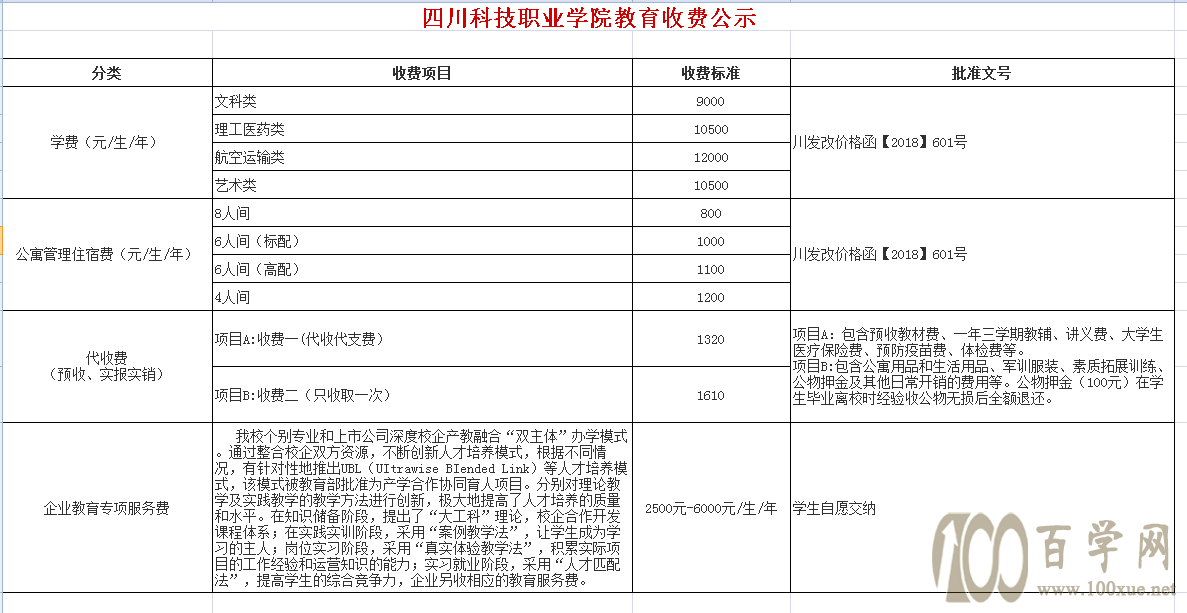Select the 学费（元/生/年） category cell
This screenshot has height=613, width=1187.
tap(107, 143)
